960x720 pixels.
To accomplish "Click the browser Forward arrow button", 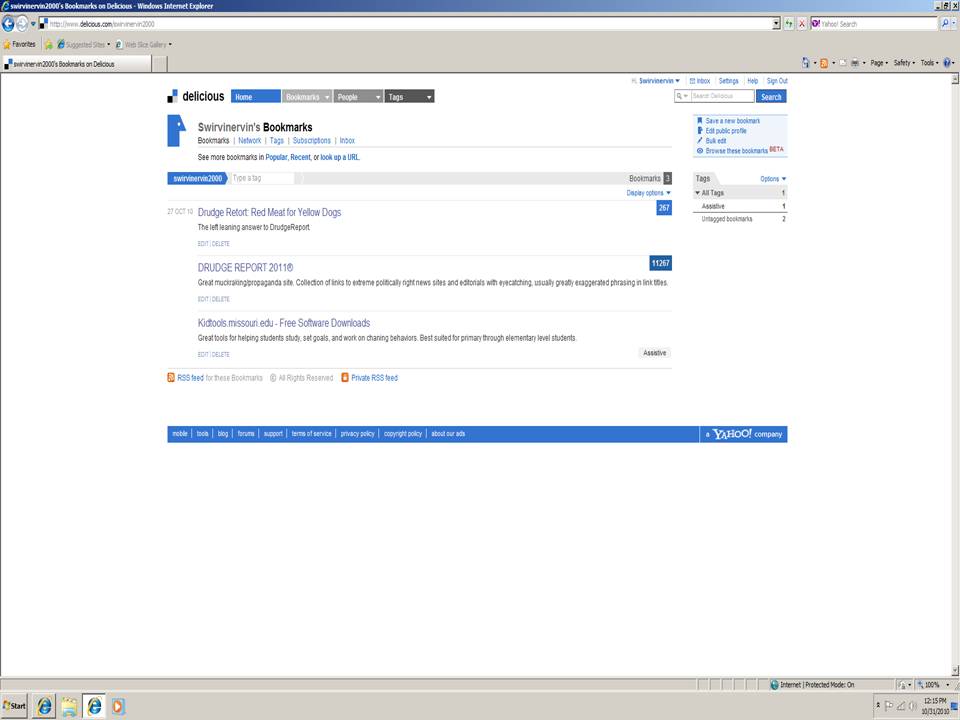I will click(22, 24).
